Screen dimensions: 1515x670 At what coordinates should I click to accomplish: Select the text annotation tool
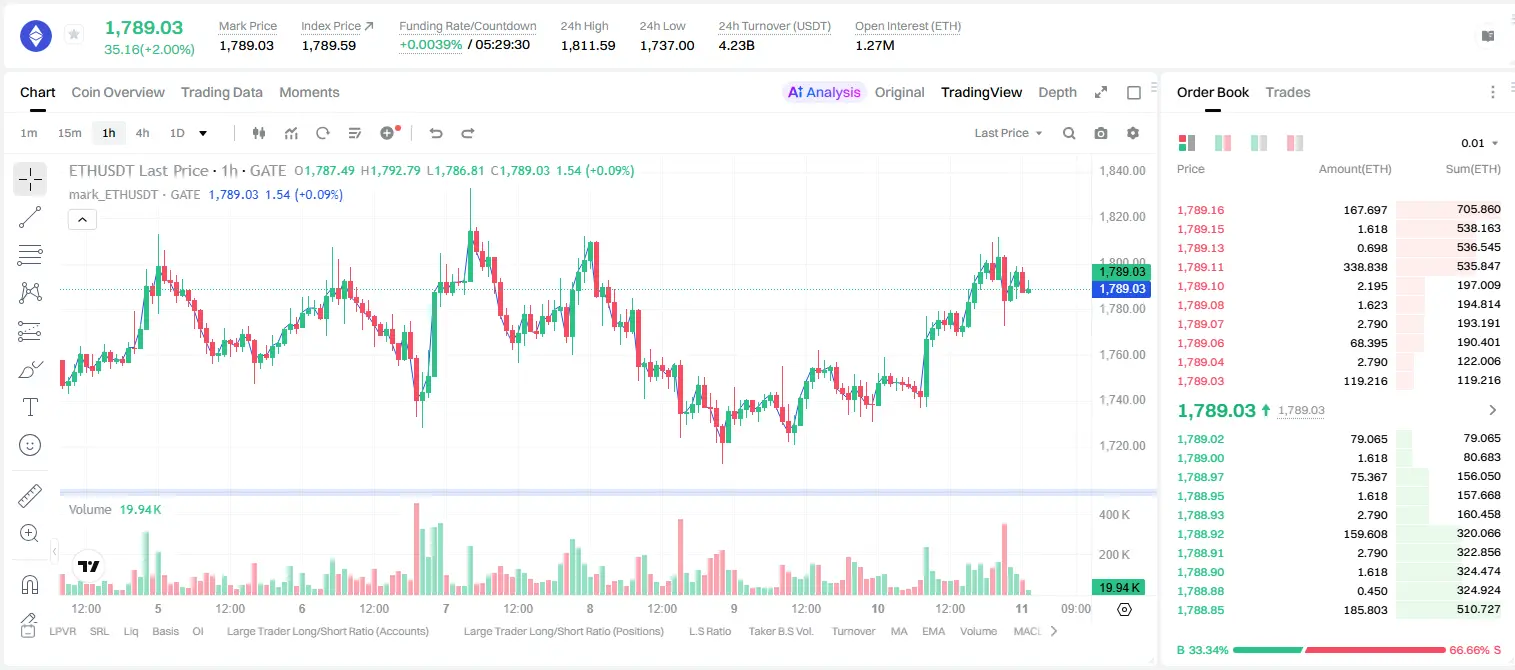30,407
